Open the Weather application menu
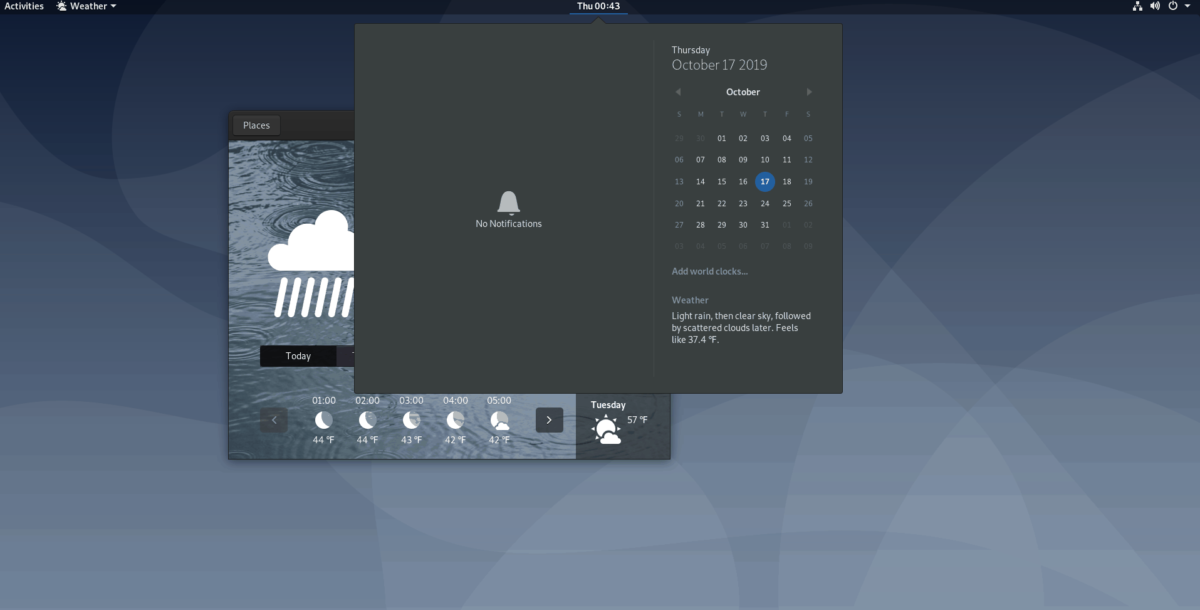This screenshot has height=610, width=1200. (86, 6)
